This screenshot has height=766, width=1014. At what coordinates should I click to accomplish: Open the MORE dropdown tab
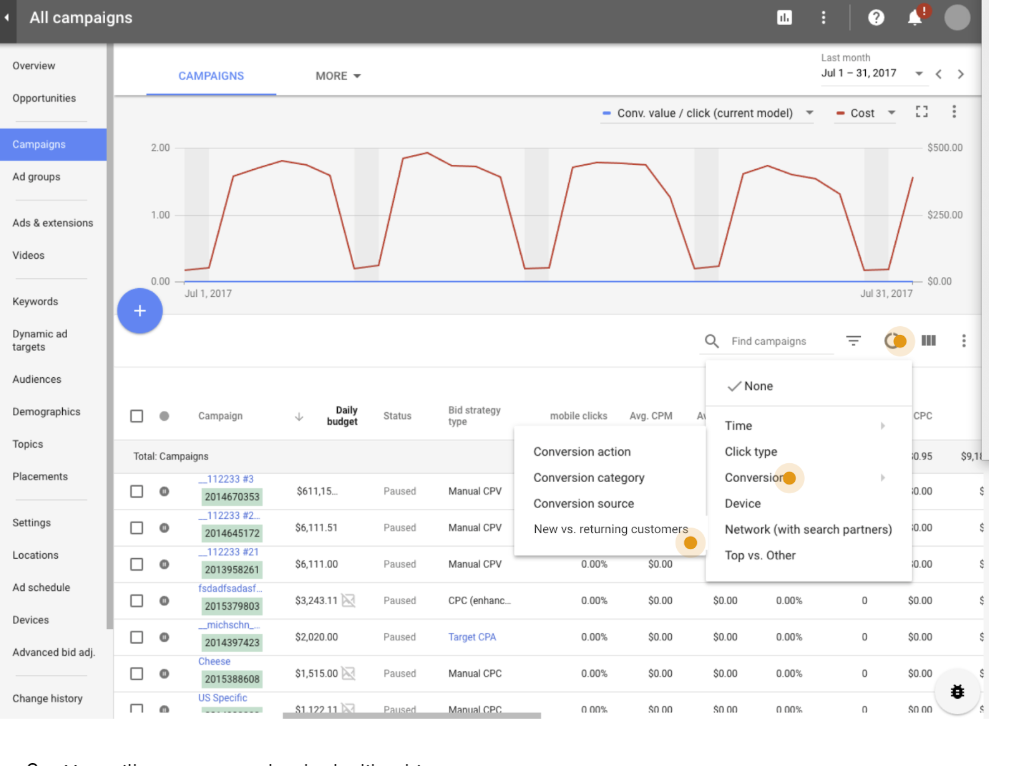point(338,76)
